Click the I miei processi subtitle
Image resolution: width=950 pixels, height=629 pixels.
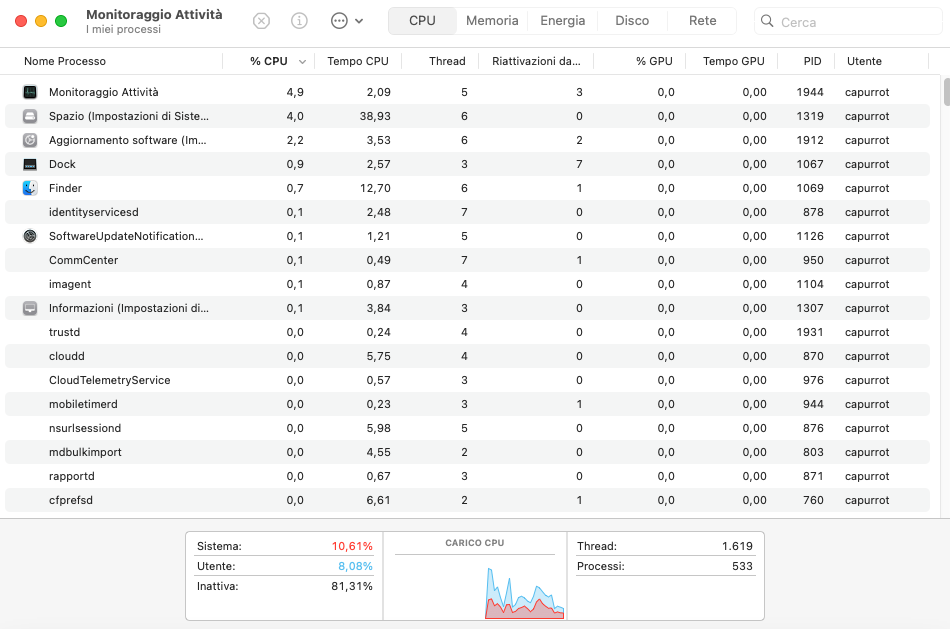(x=124, y=29)
